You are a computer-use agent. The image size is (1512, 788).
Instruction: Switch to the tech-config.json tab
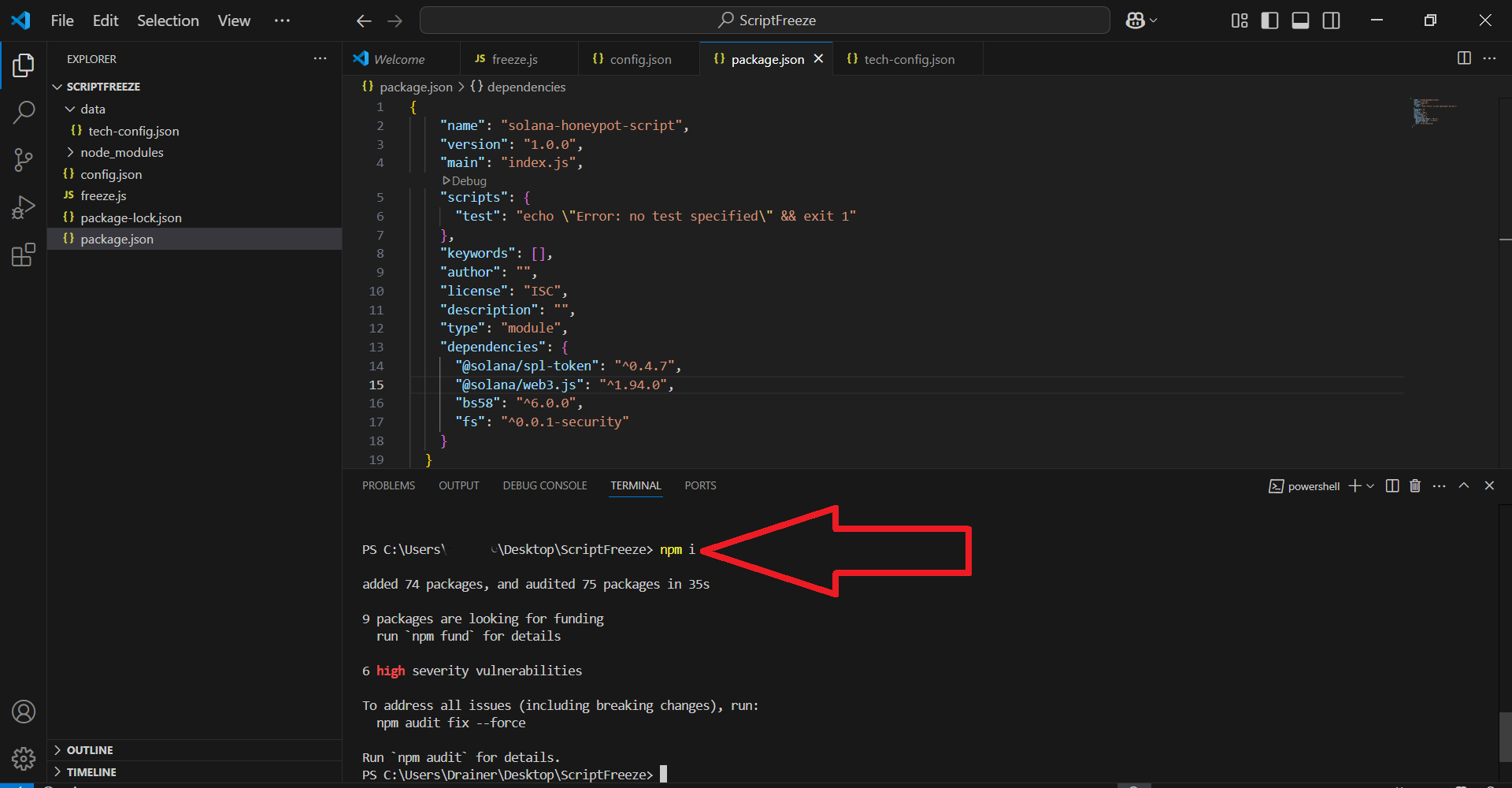click(x=908, y=59)
